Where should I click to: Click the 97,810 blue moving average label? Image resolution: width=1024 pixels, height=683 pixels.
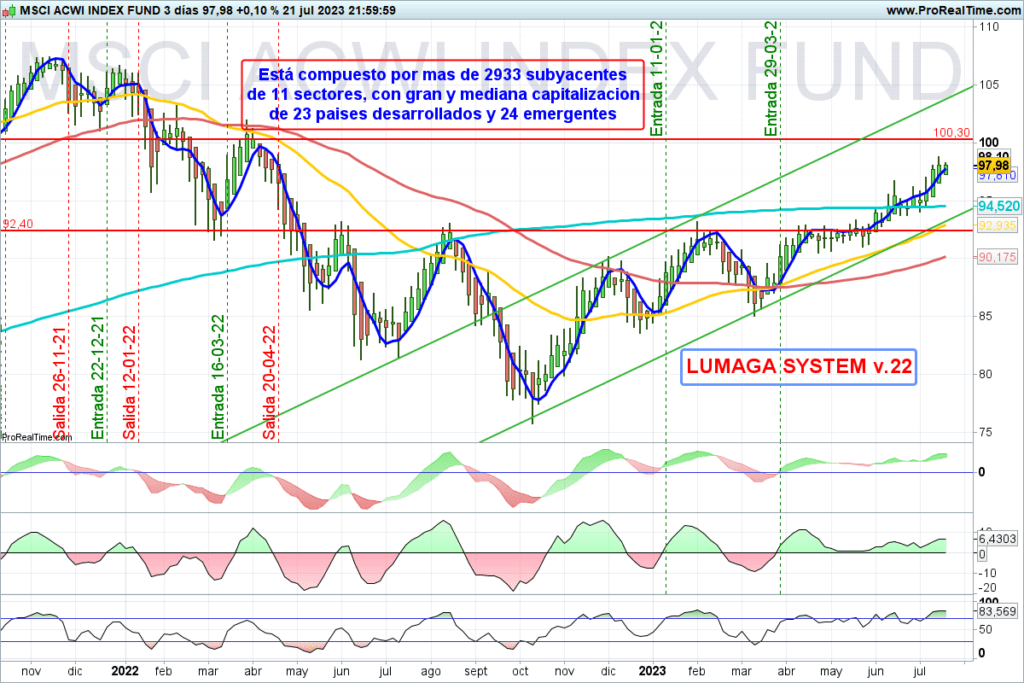click(997, 176)
